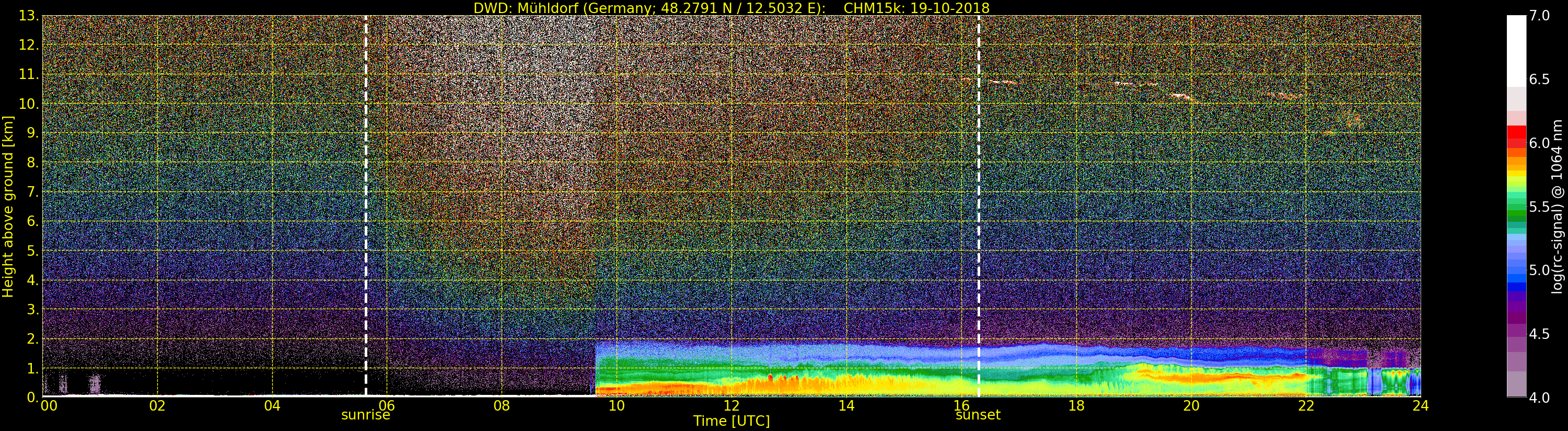
Task: Click the time axis tick label "04"
Action: coord(272,406)
